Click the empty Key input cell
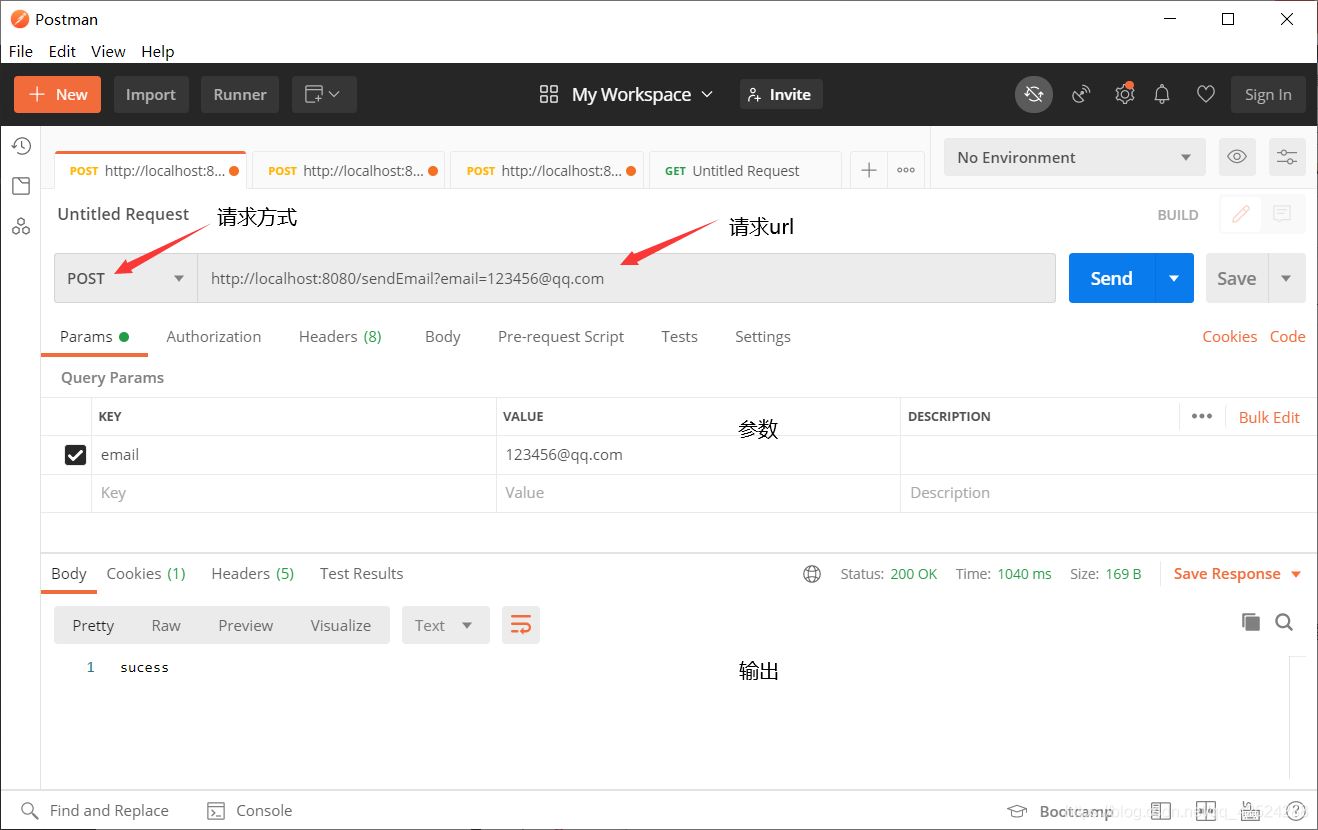Viewport: 1318px width, 830px height. [294, 493]
